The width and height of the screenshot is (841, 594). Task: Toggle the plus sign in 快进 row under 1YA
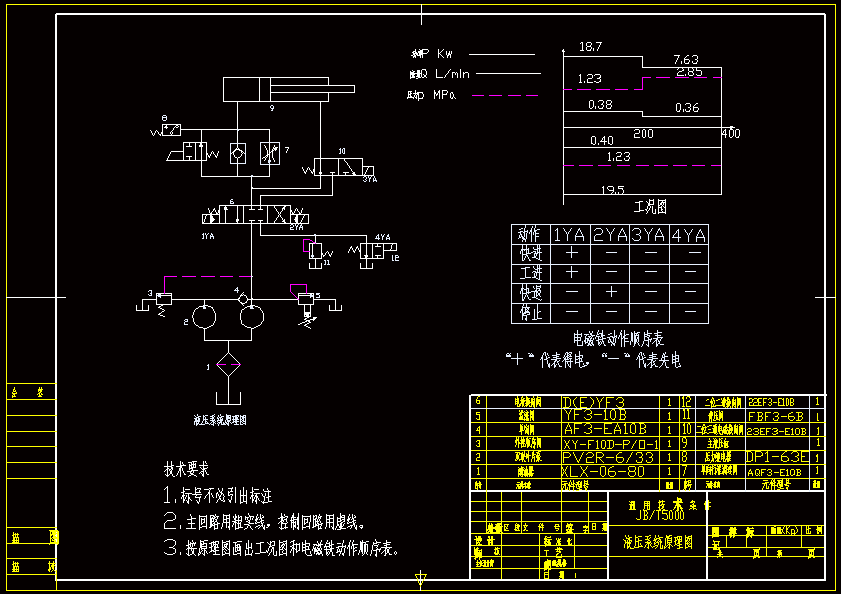[x=571, y=252]
